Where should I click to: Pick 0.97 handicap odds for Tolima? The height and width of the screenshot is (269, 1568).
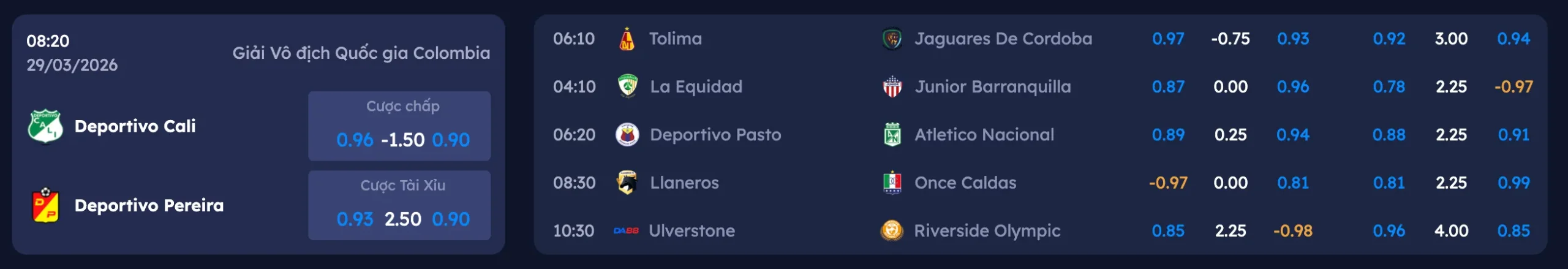[1167, 39]
